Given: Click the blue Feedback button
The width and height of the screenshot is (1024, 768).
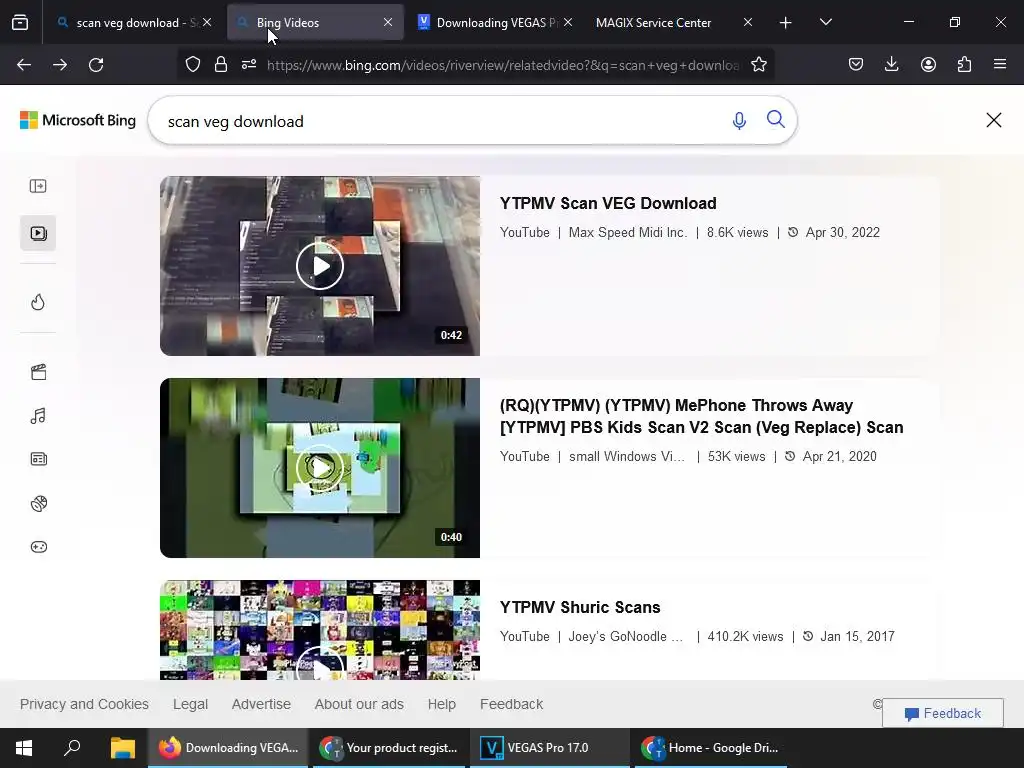Looking at the screenshot, I should 942,713.
